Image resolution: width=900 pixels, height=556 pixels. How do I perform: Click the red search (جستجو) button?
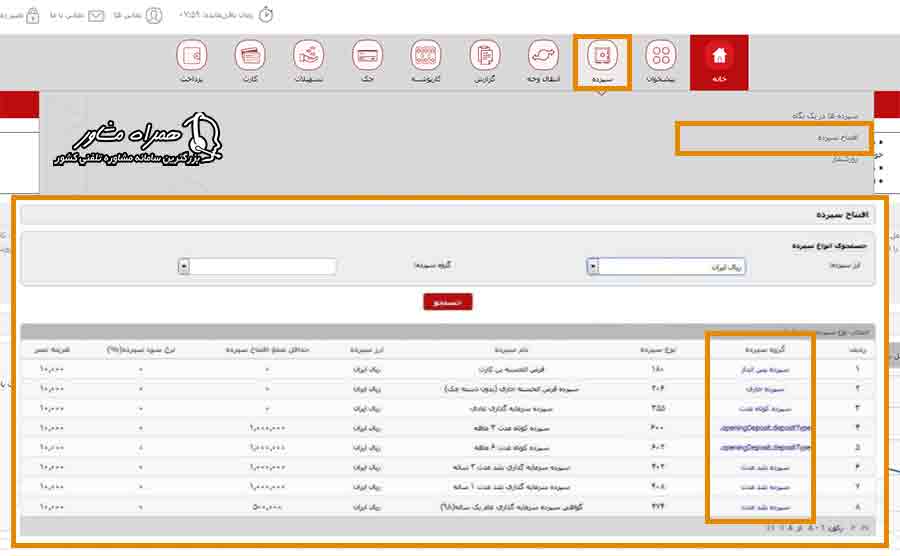tap(448, 302)
